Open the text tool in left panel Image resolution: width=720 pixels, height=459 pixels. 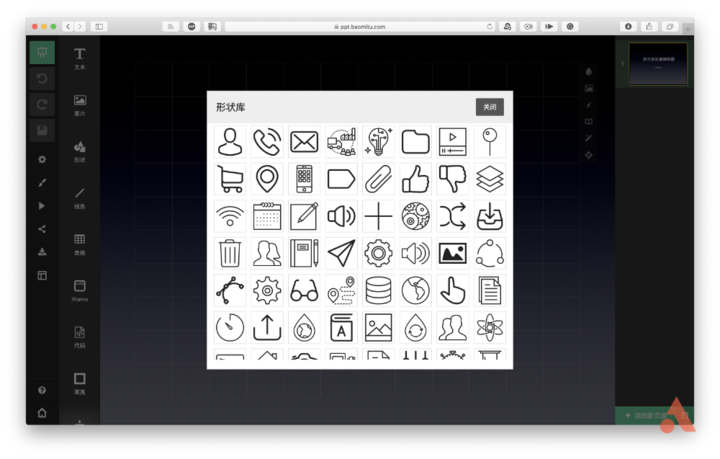79,58
